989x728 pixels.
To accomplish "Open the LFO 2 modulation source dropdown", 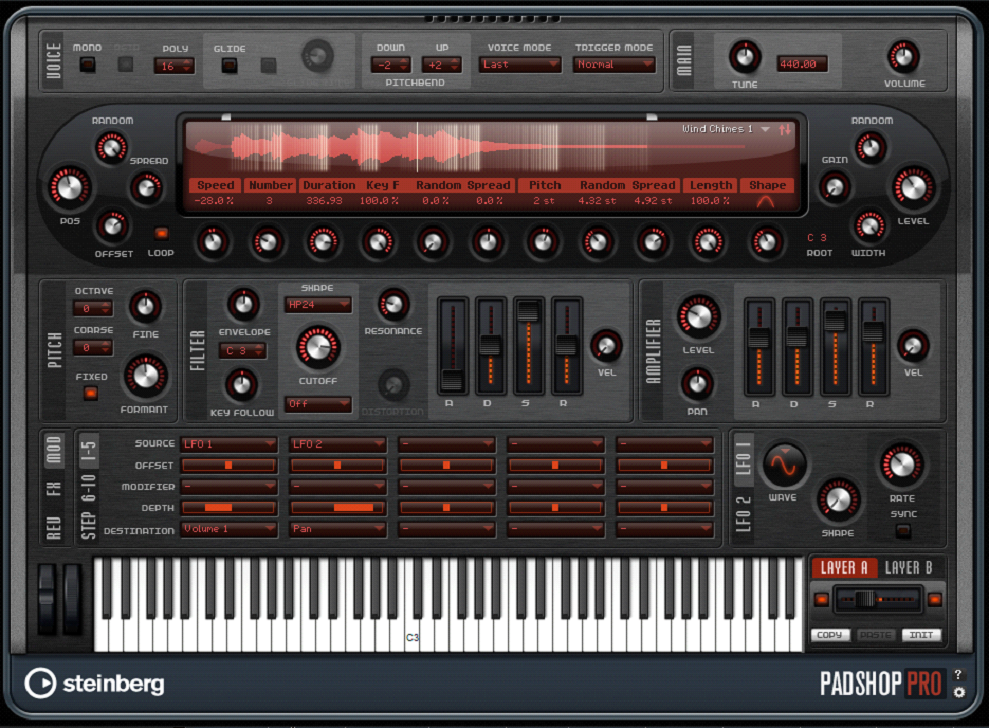I will [337, 444].
